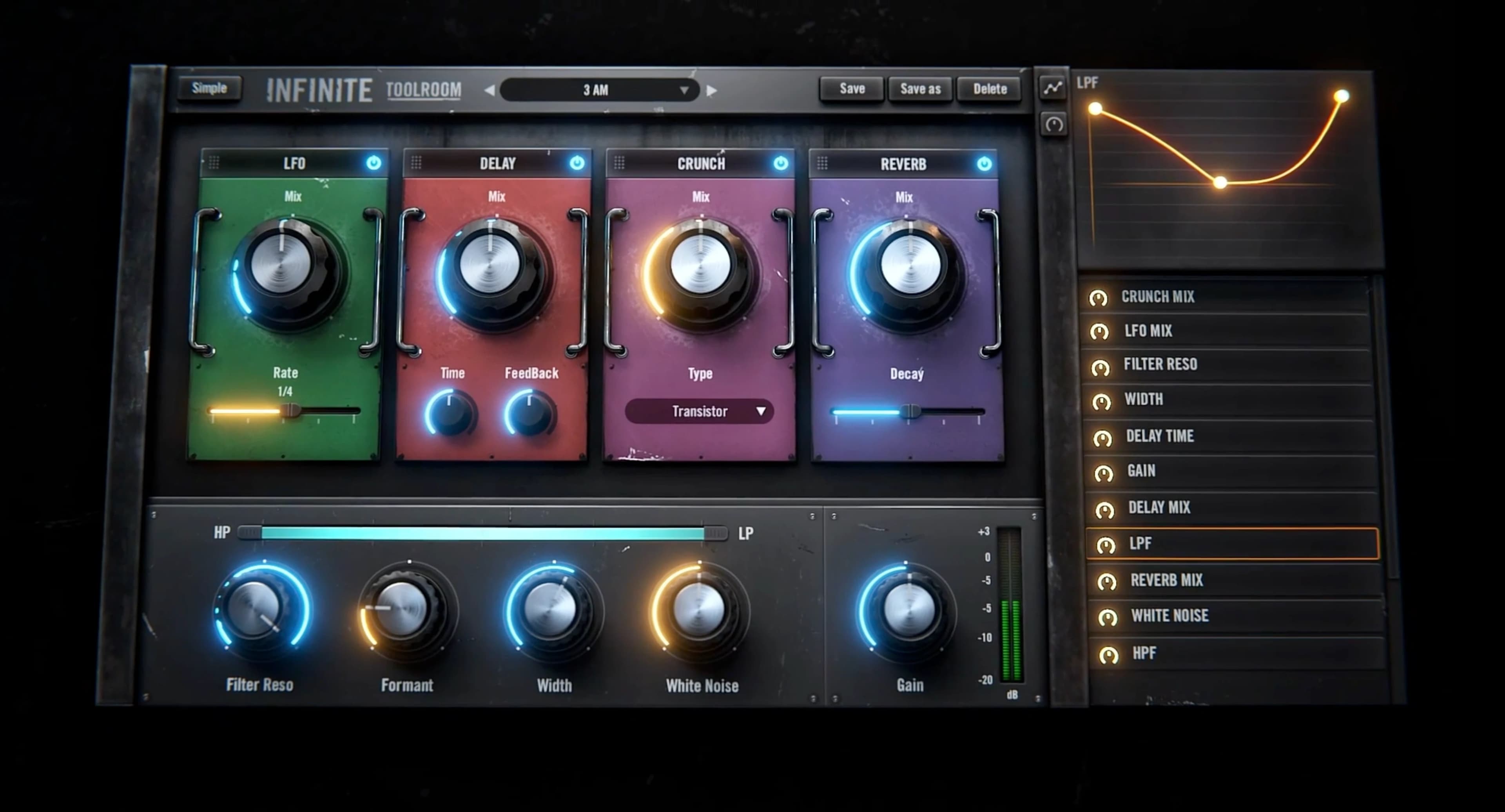The width and height of the screenshot is (1505, 812).
Task: Click the LPF knob icon in list
Action: click(x=1105, y=546)
